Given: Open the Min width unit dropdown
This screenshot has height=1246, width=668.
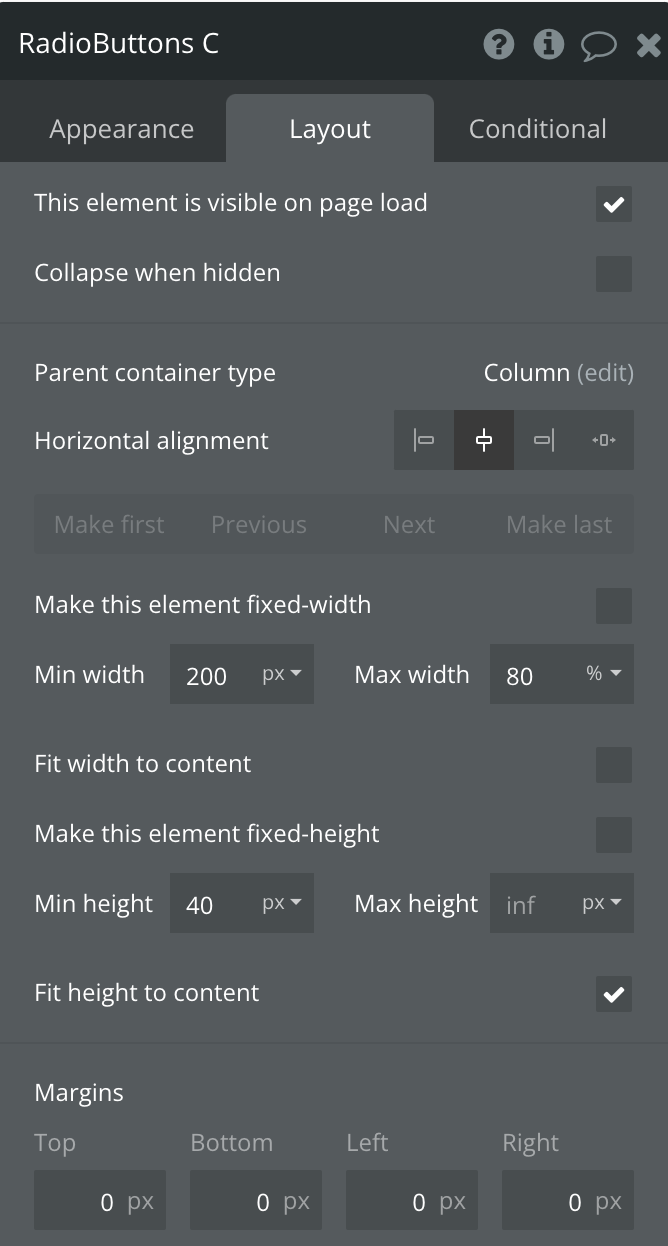Looking at the screenshot, I should (282, 675).
